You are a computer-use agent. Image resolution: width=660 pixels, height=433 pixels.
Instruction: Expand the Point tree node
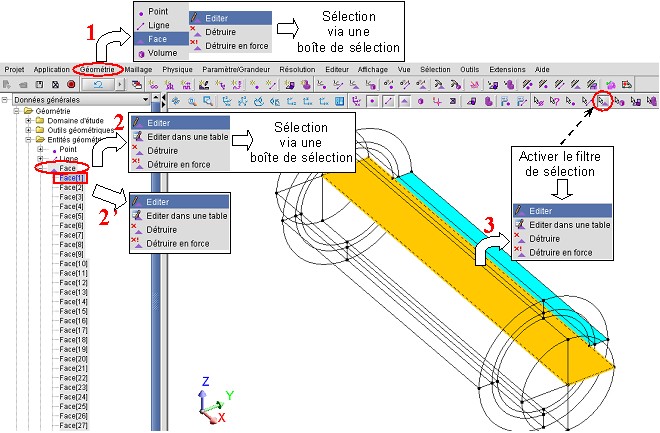(x=41, y=149)
